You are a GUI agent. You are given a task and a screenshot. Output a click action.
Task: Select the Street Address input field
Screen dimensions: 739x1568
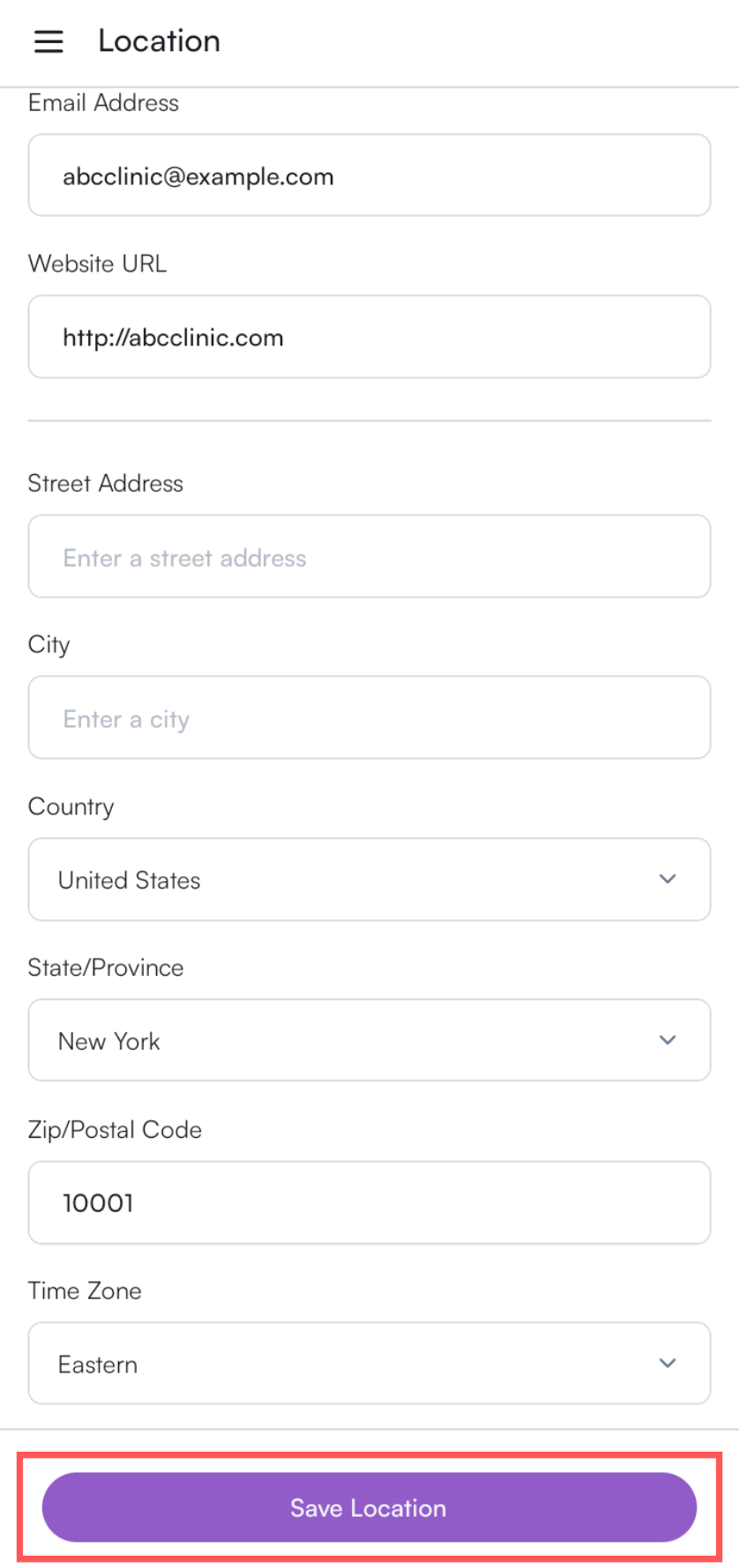click(369, 556)
